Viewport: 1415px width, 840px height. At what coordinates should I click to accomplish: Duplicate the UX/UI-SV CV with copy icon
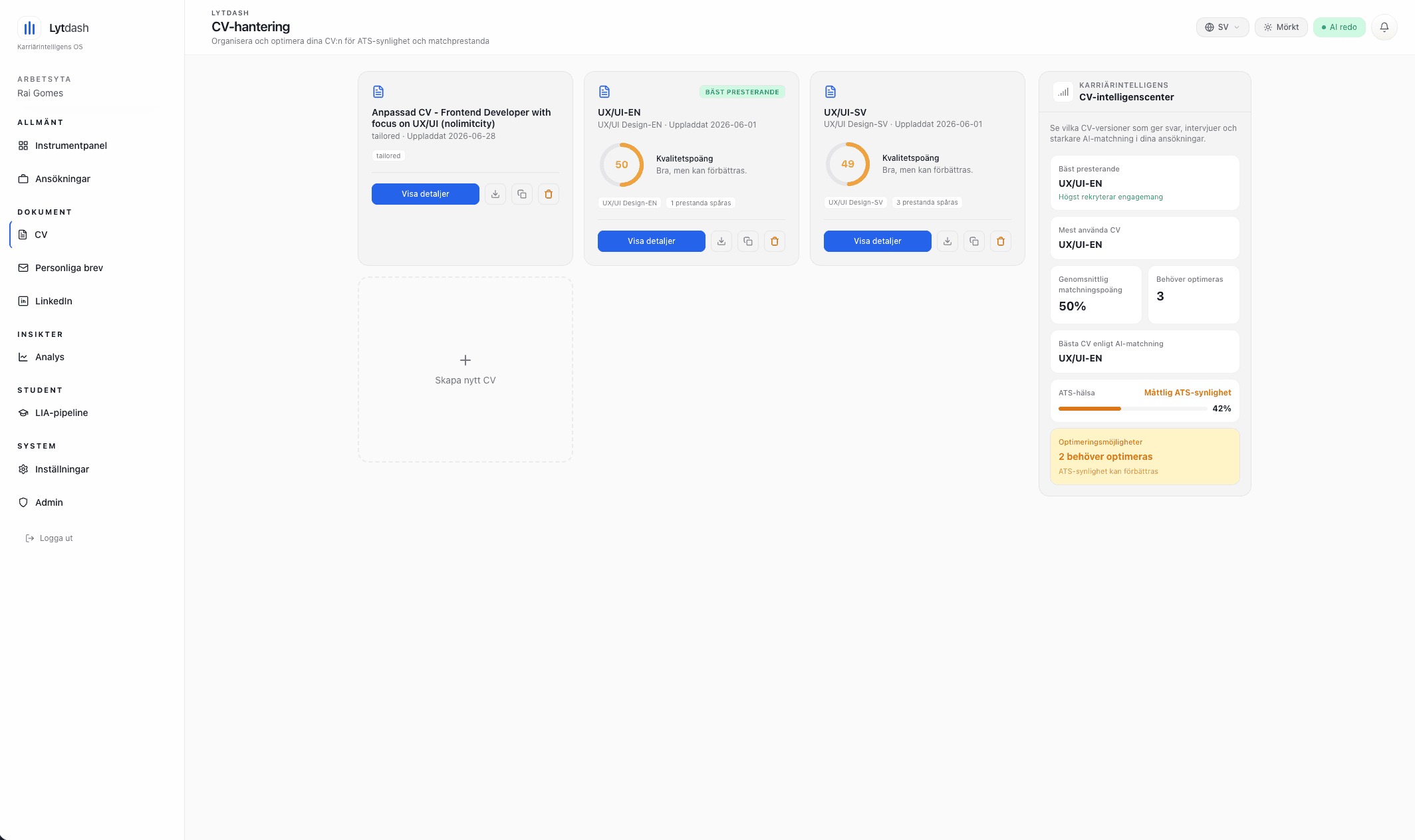tap(974, 241)
